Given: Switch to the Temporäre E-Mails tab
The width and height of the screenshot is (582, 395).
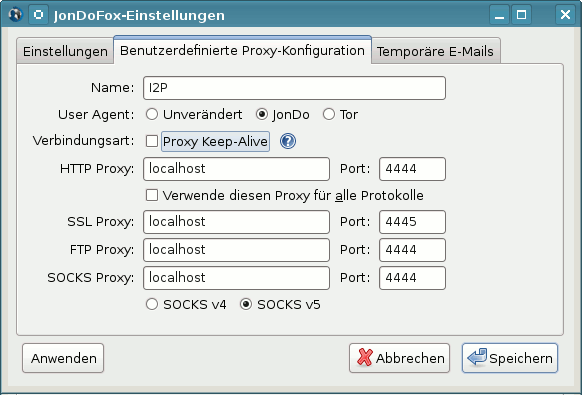Looking at the screenshot, I should (435, 51).
